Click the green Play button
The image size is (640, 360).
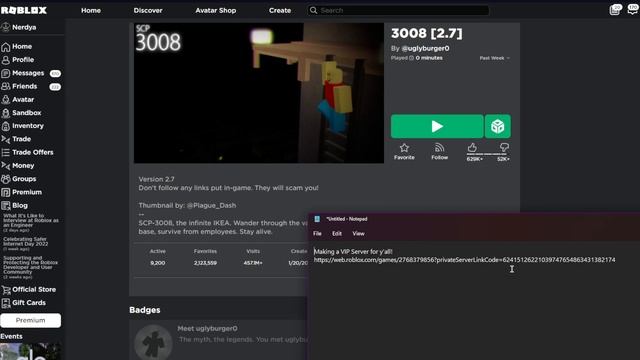tap(437, 126)
